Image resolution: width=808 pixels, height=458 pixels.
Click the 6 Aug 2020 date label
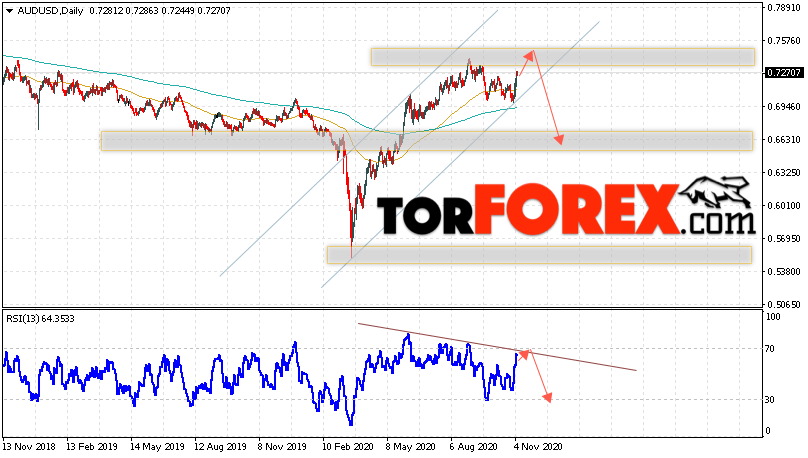click(x=475, y=447)
